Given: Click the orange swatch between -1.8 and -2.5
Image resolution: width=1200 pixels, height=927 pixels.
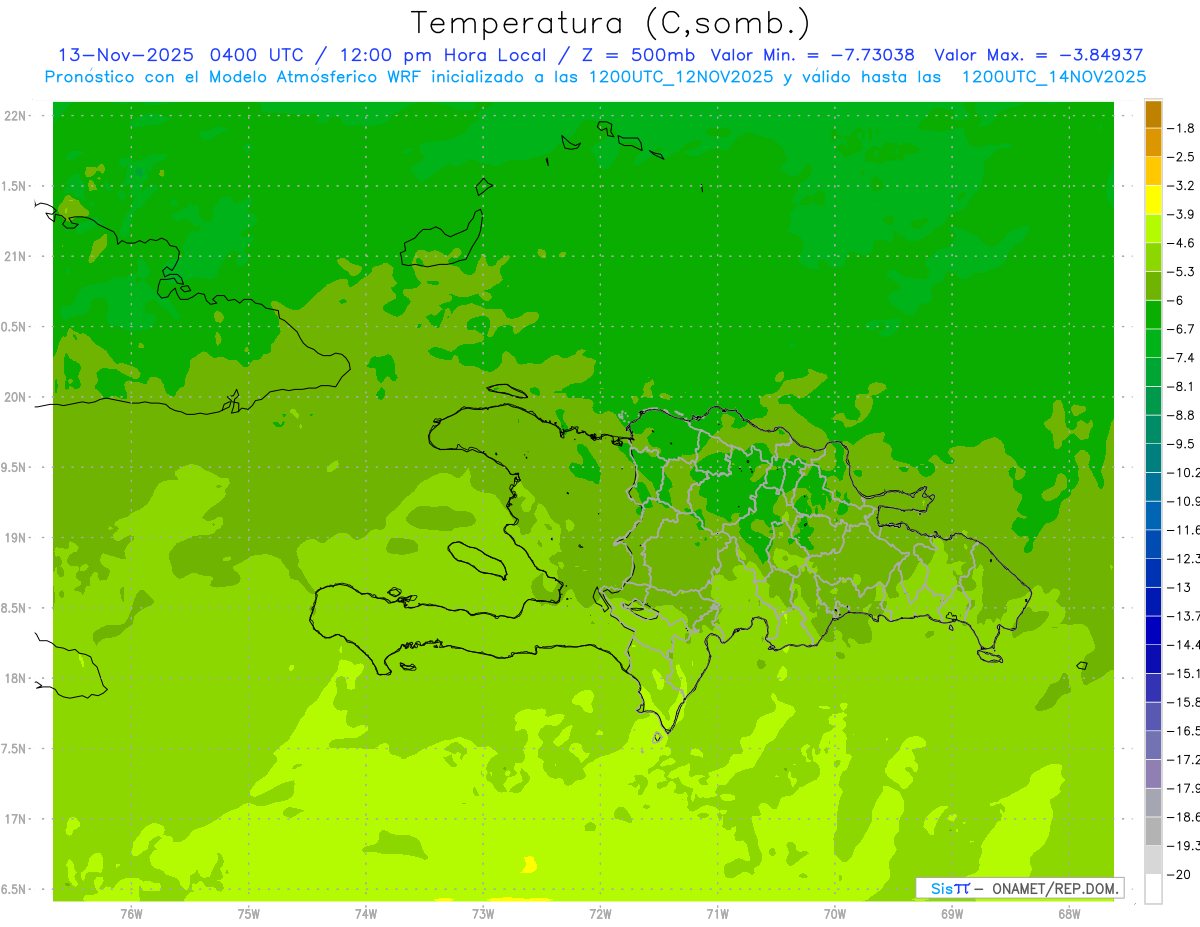Looking at the screenshot, I should coord(1153,142).
